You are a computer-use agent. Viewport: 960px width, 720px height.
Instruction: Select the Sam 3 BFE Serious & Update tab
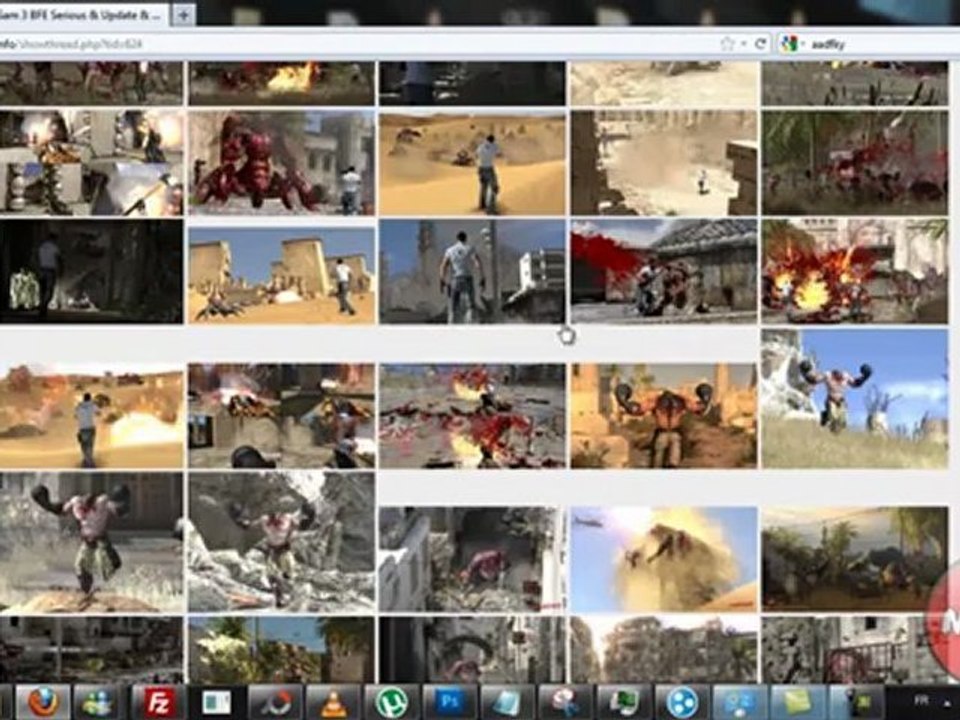coord(84,15)
